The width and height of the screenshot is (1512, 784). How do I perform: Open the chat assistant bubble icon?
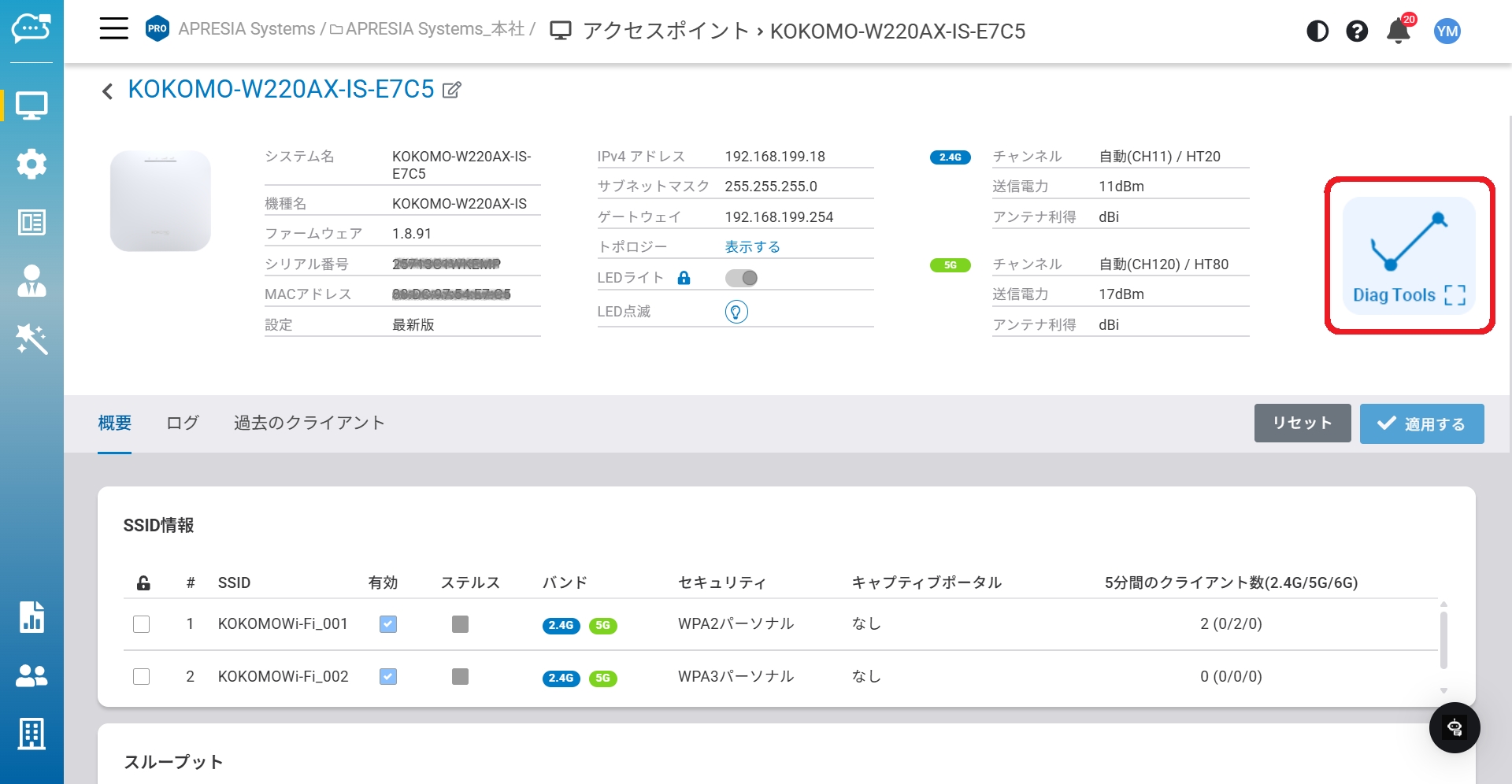point(1454,727)
